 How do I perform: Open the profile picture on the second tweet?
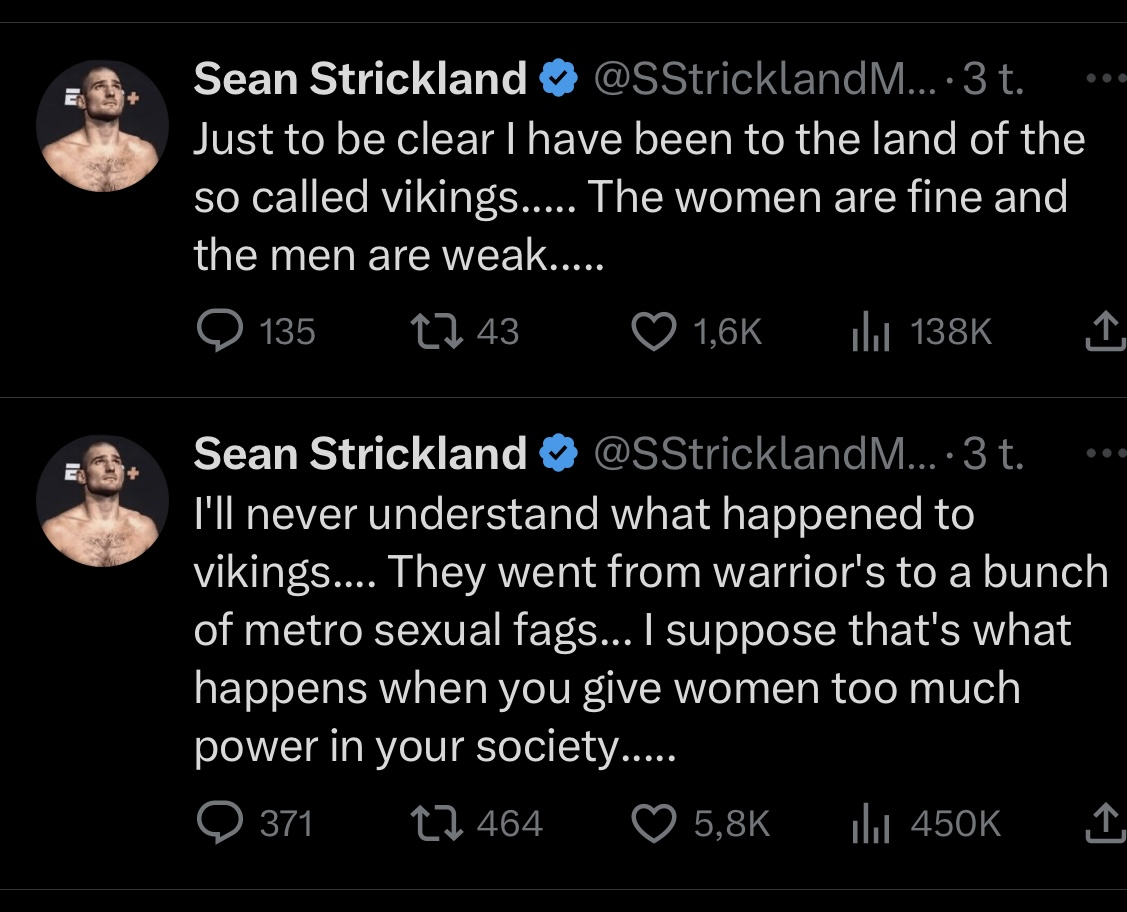click(101, 502)
